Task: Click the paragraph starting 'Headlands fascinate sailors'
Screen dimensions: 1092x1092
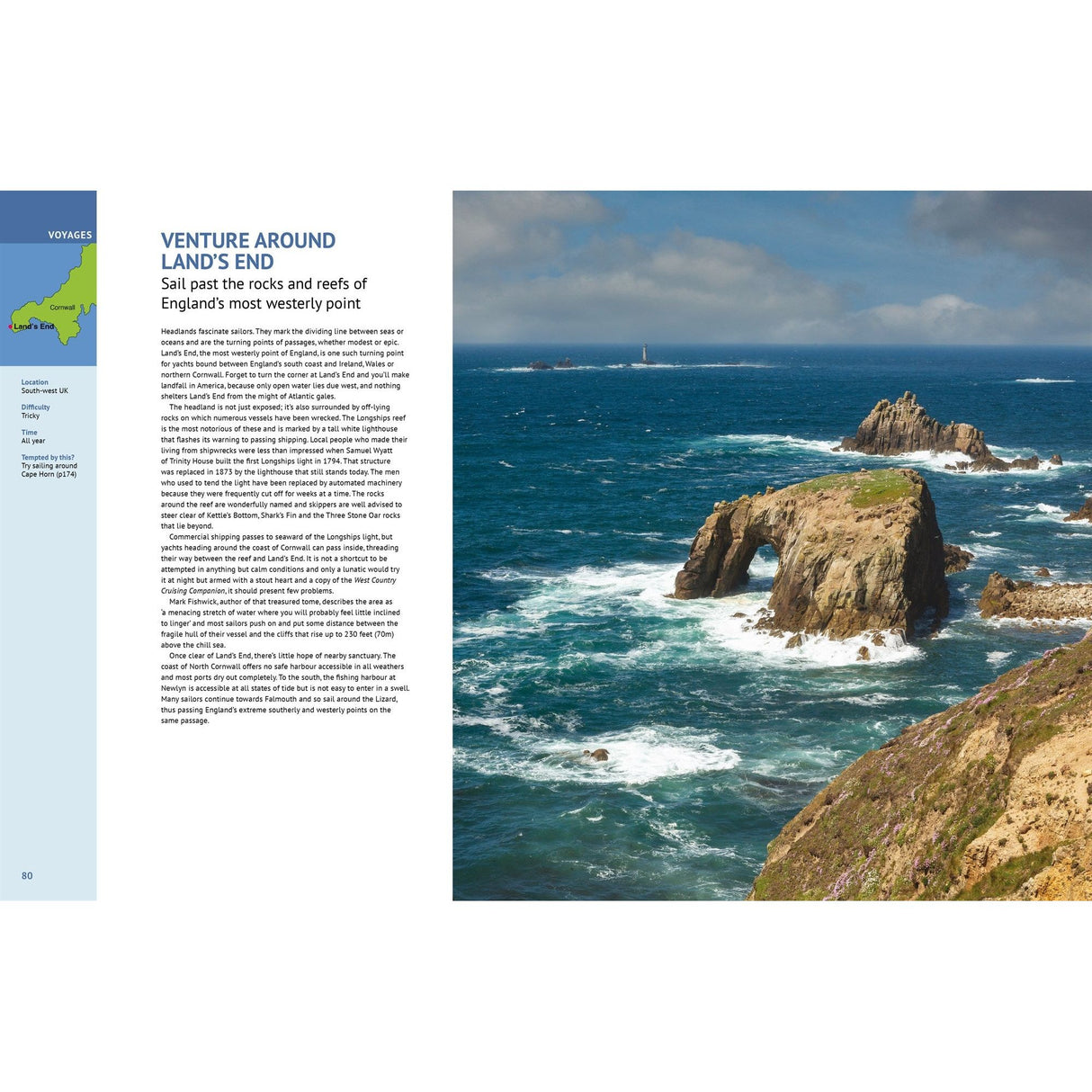Action: pos(284,363)
